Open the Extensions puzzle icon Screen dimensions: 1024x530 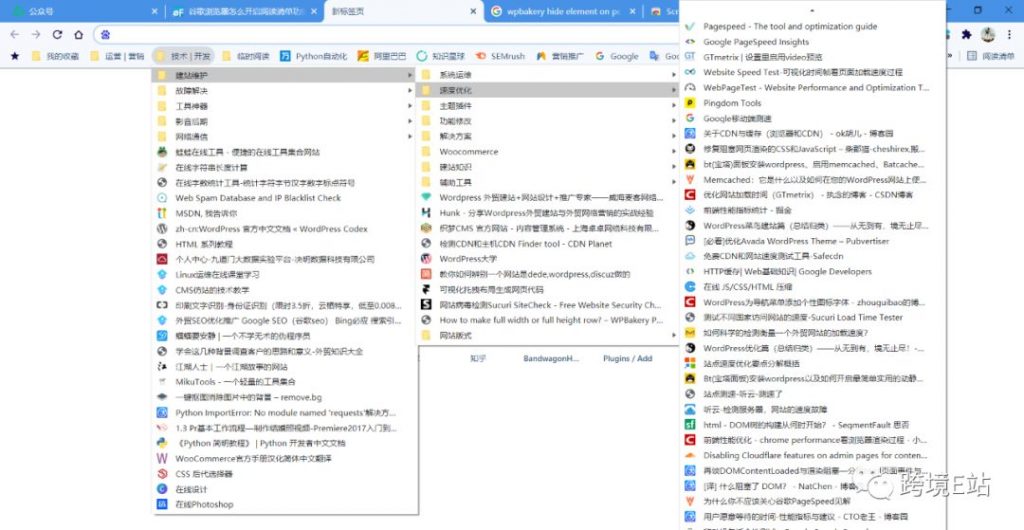[967, 35]
